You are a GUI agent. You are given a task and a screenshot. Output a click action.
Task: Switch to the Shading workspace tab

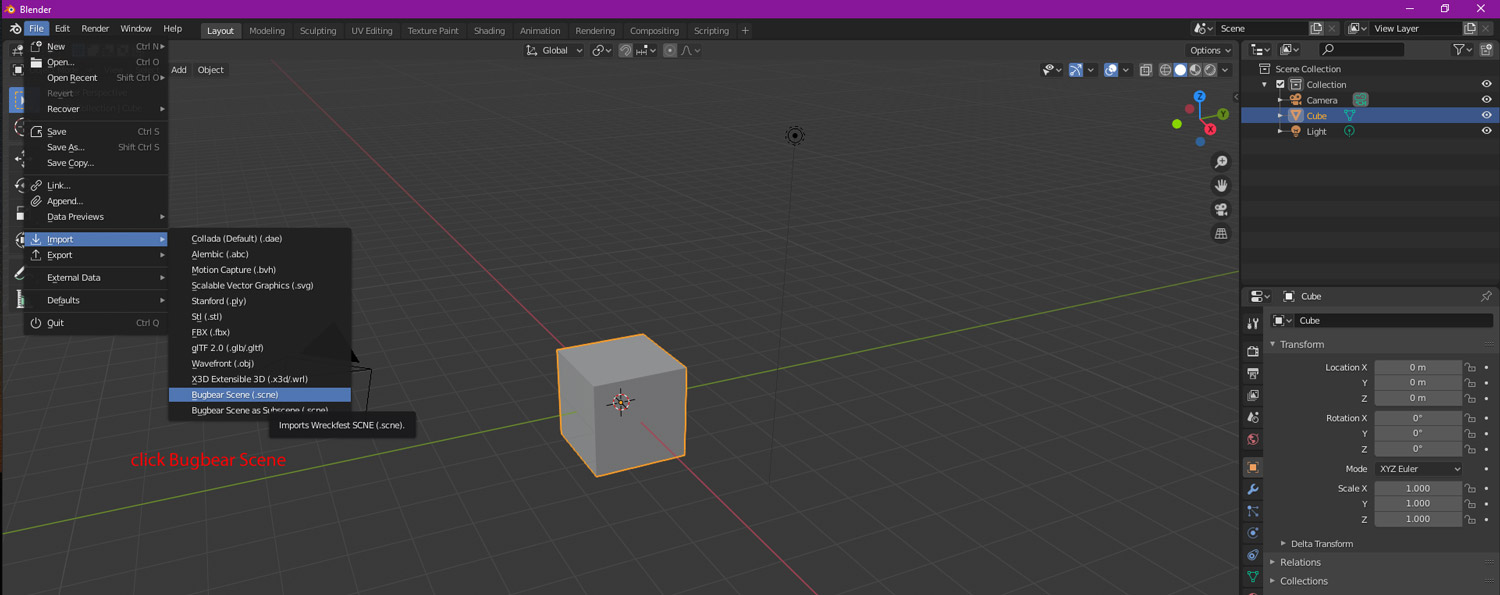[x=489, y=30]
